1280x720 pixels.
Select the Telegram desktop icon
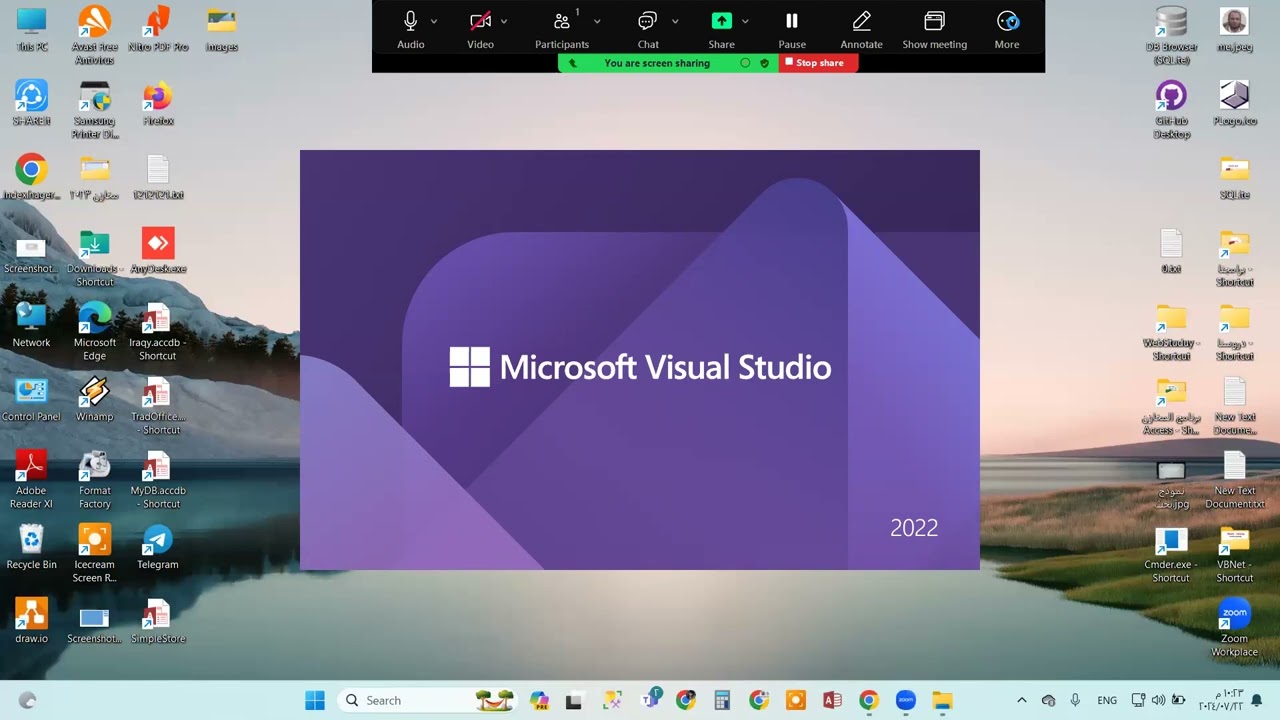tap(158, 548)
